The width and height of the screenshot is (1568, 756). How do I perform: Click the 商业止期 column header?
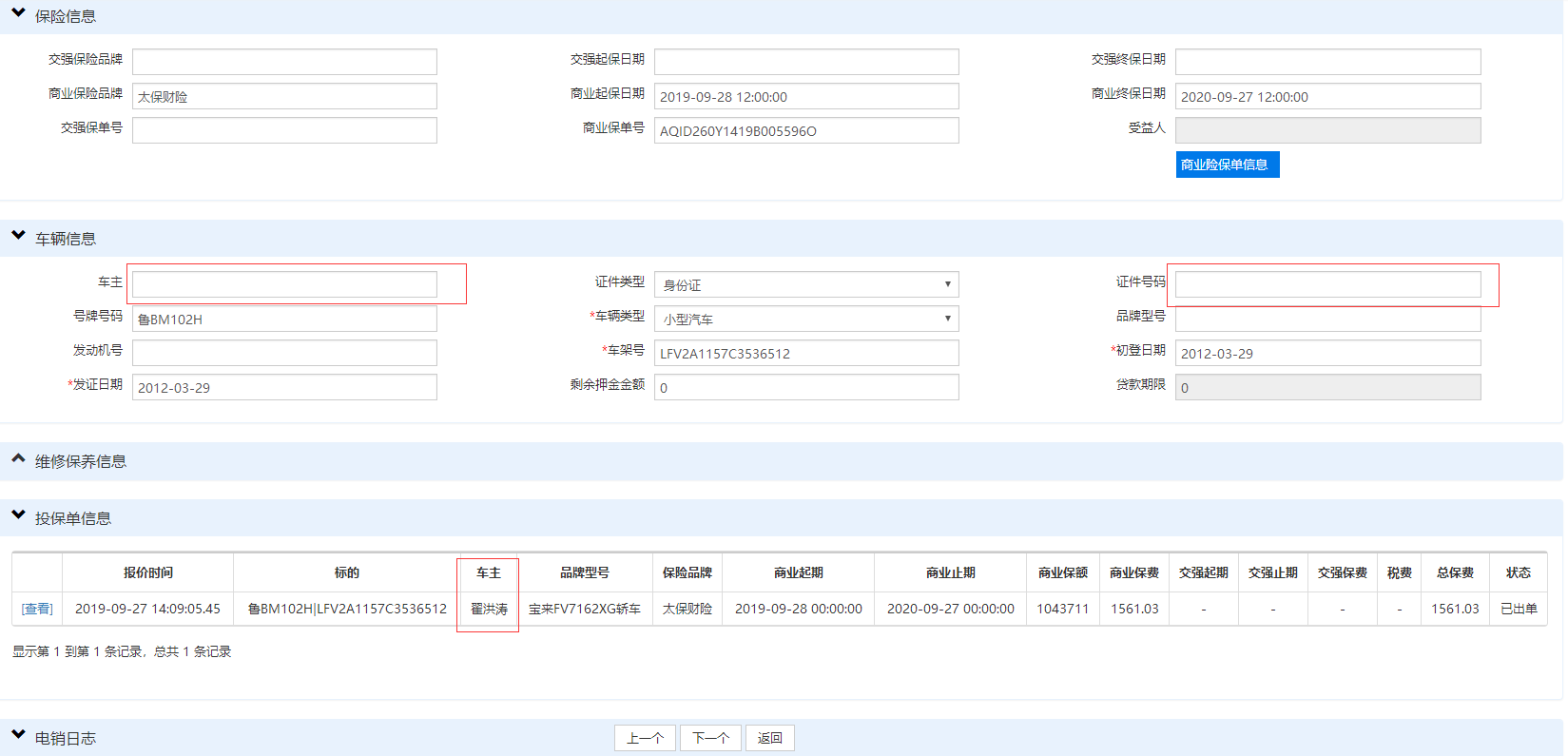[x=951, y=572]
